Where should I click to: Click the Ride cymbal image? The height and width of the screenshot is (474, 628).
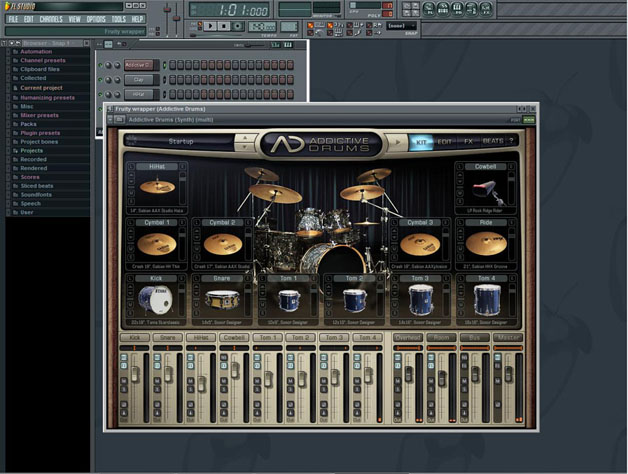486,243
